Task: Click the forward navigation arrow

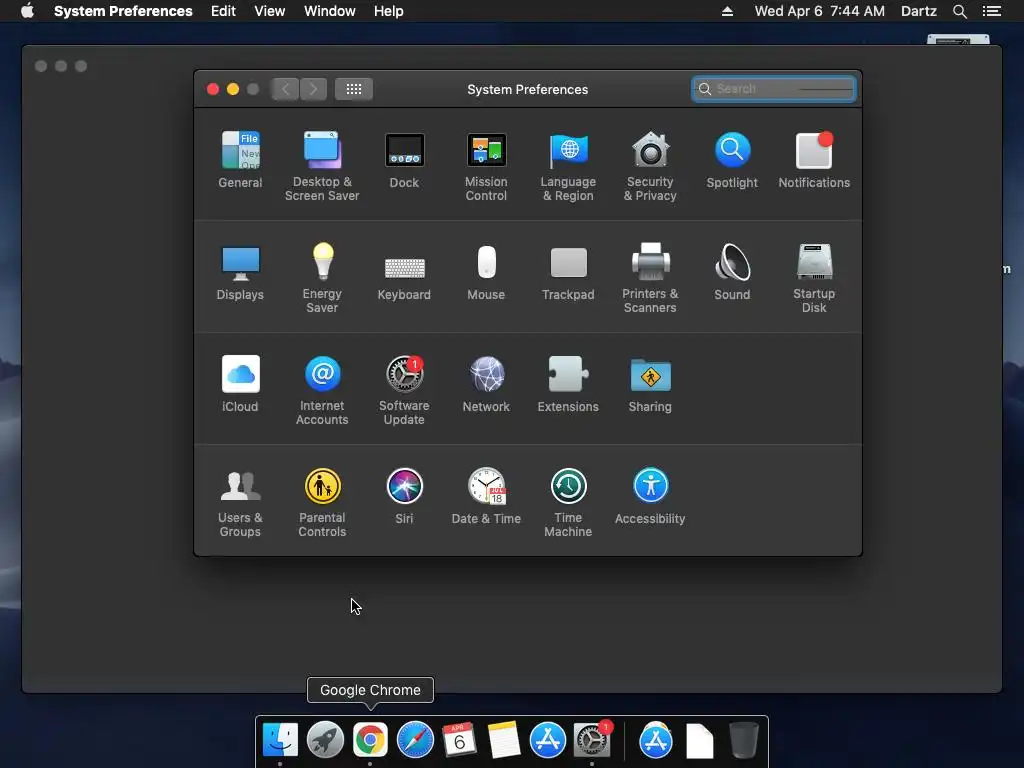Action: [x=313, y=89]
